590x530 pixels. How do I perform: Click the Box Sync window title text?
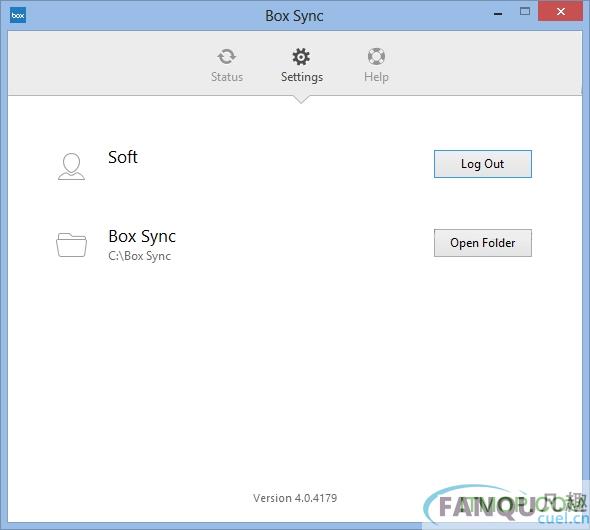294,16
